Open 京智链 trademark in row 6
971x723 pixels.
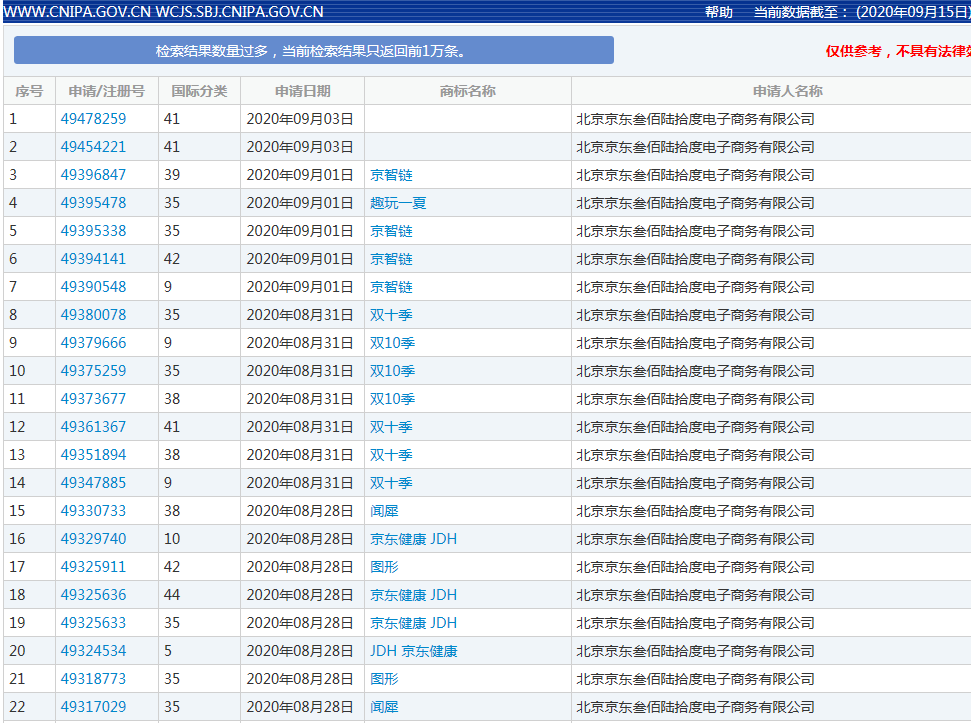click(391, 259)
